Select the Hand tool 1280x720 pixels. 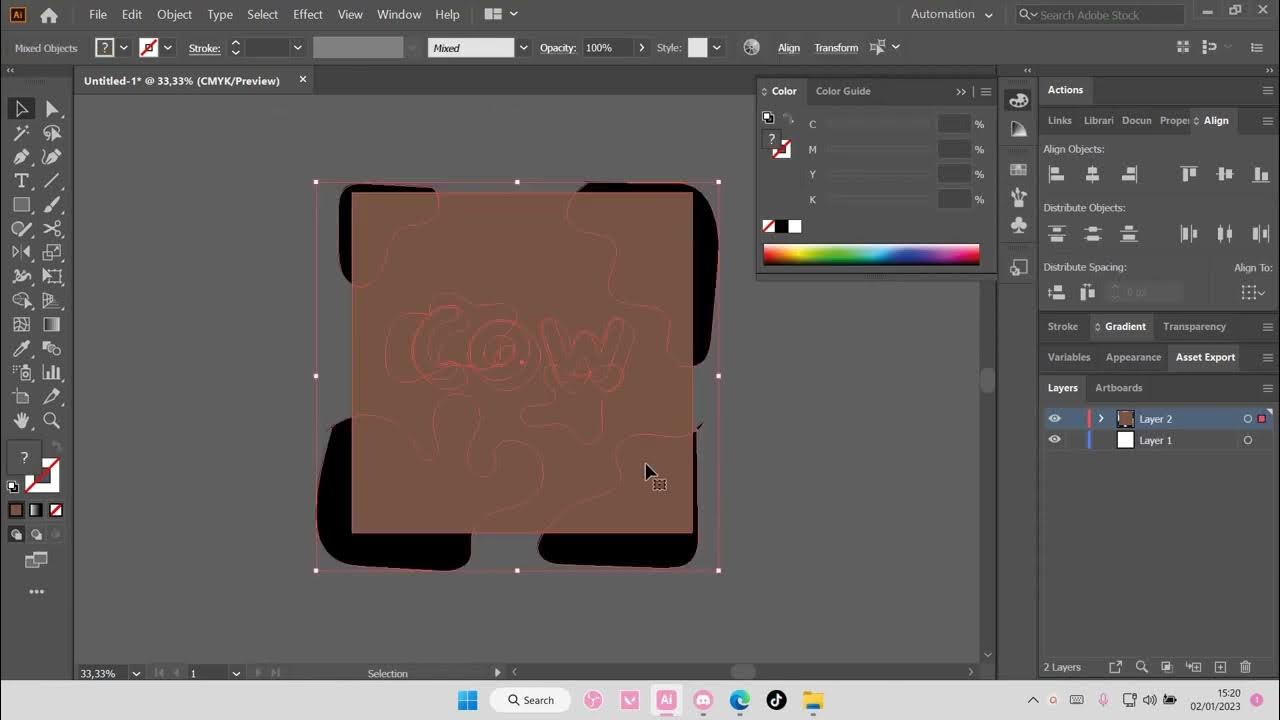tap(21, 421)
